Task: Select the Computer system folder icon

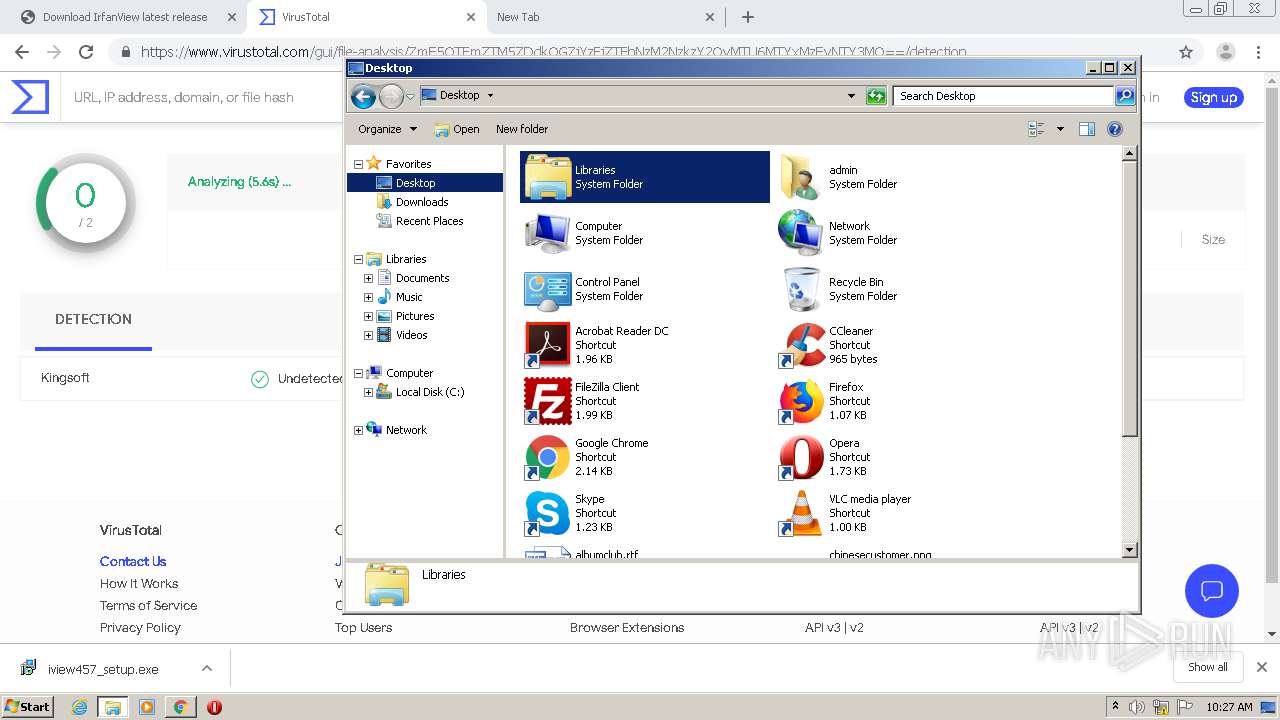Action: pyautogui.click(x=548, y=233)
